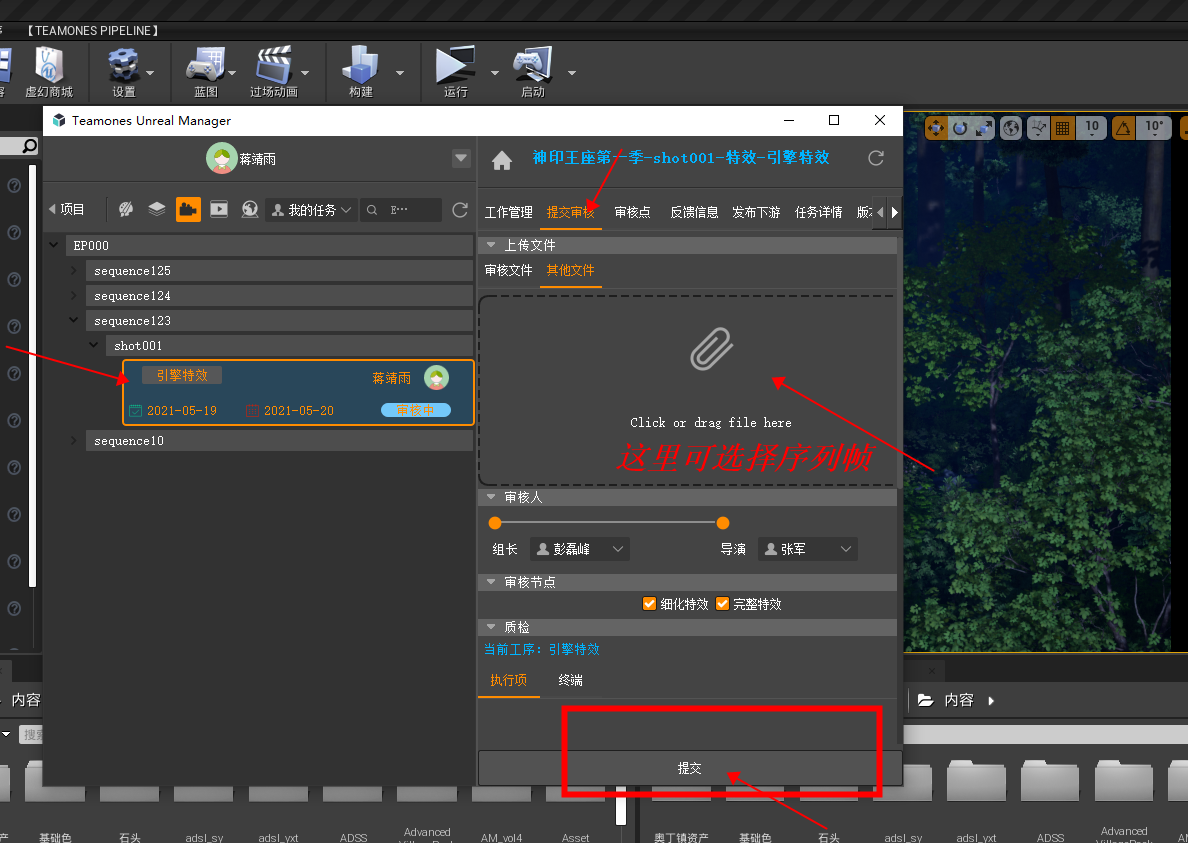The image size is (1188, 843).
Task: Toggle grid snapping in viewport
Action: (x=1062, y=128)
